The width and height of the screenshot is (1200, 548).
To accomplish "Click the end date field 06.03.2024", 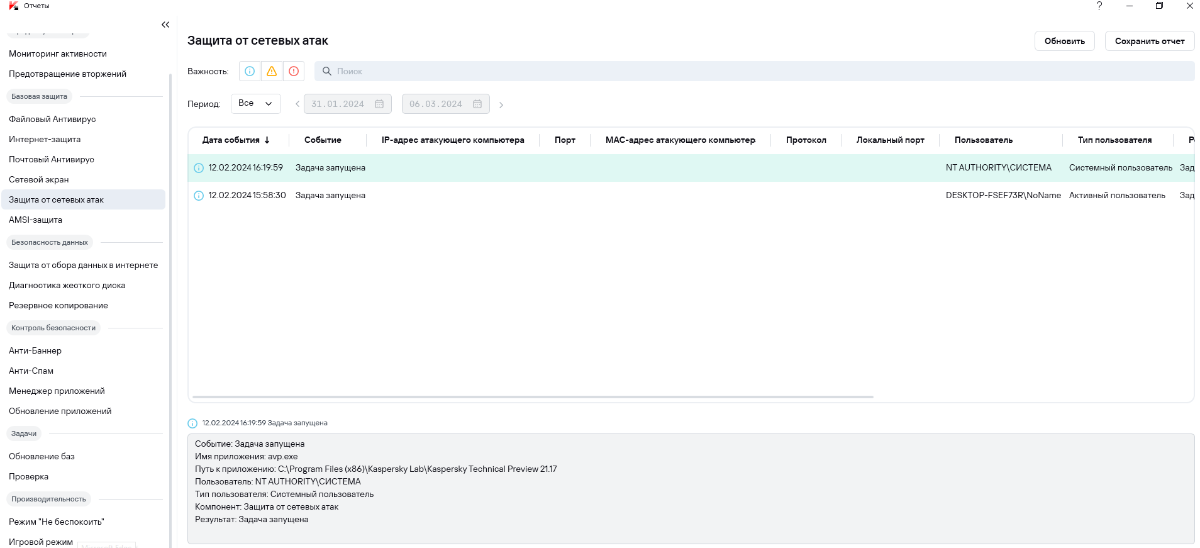I will tap(446, 104).
